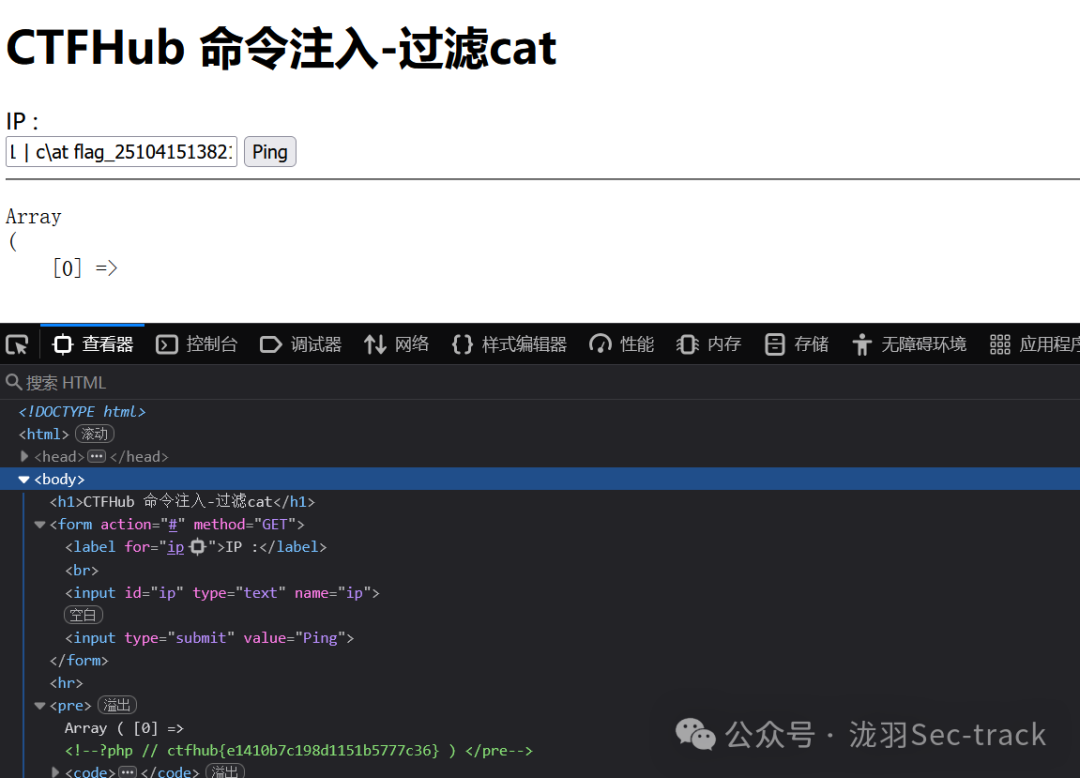Select the input id="ip" element row

click(222, 593)
